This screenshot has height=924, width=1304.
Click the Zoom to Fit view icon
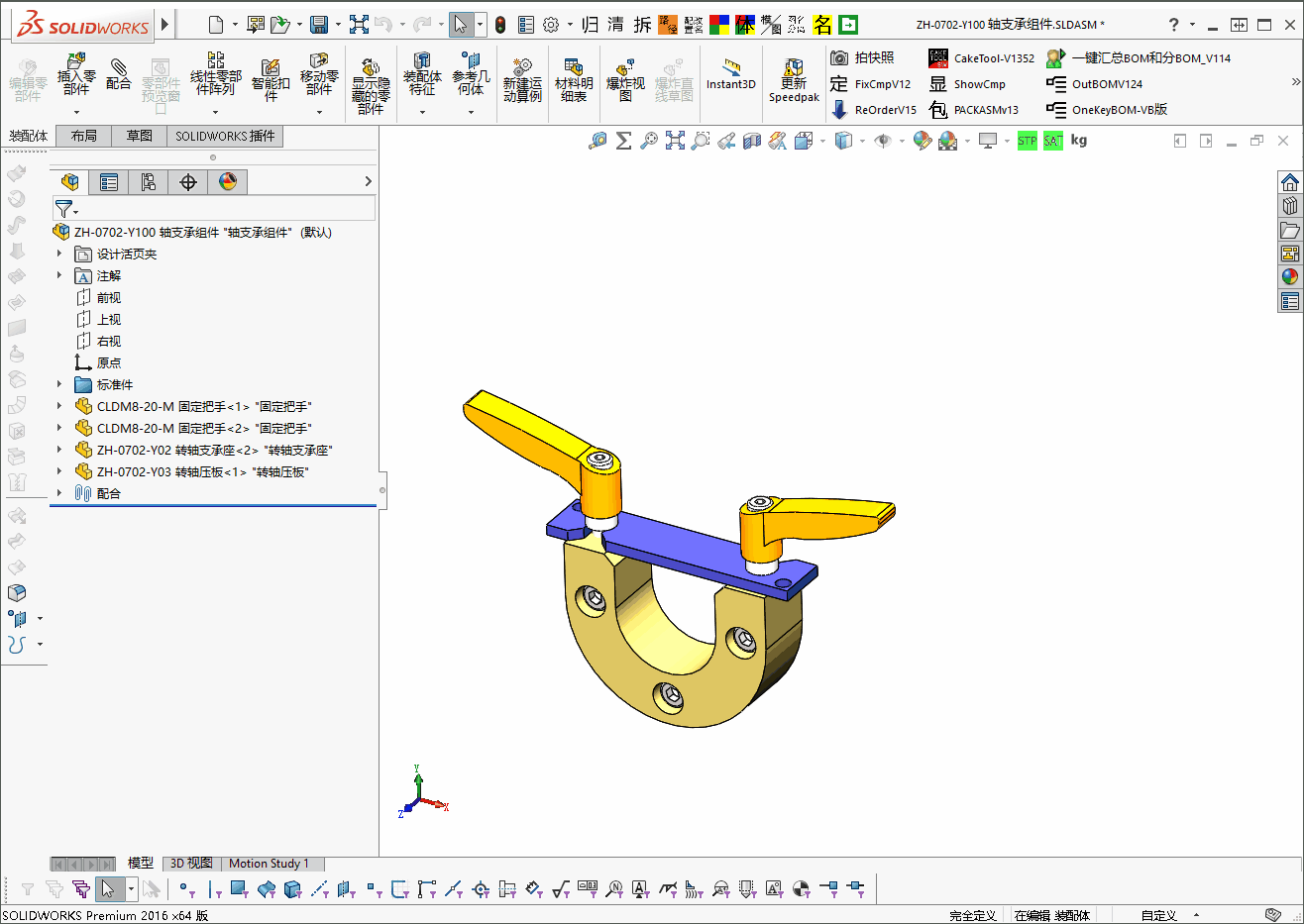click(x=675, y=141)
